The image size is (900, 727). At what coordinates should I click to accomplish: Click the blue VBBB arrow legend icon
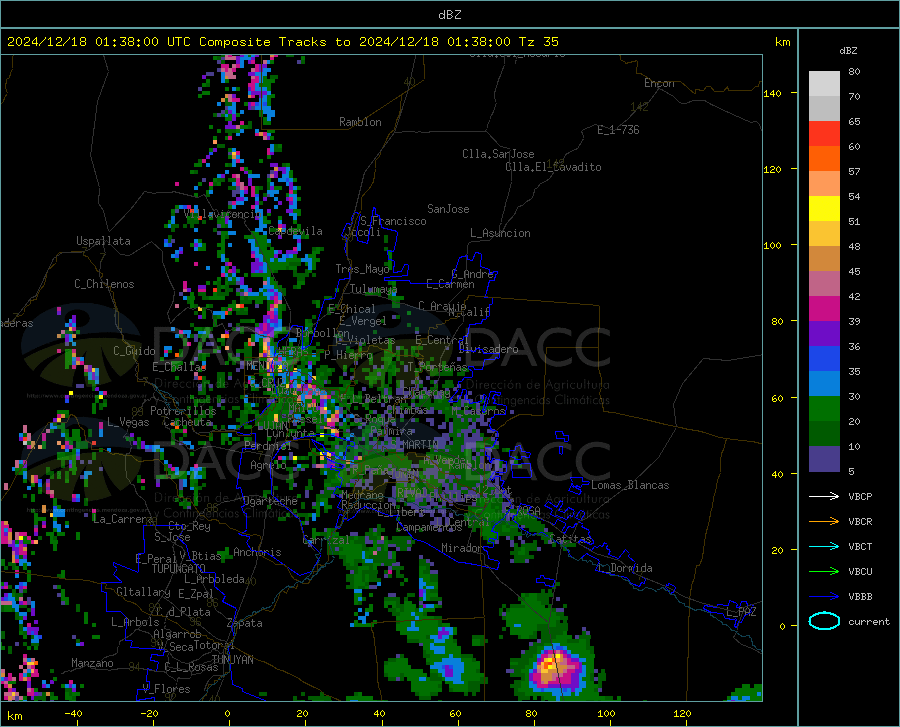coord(824,597)
